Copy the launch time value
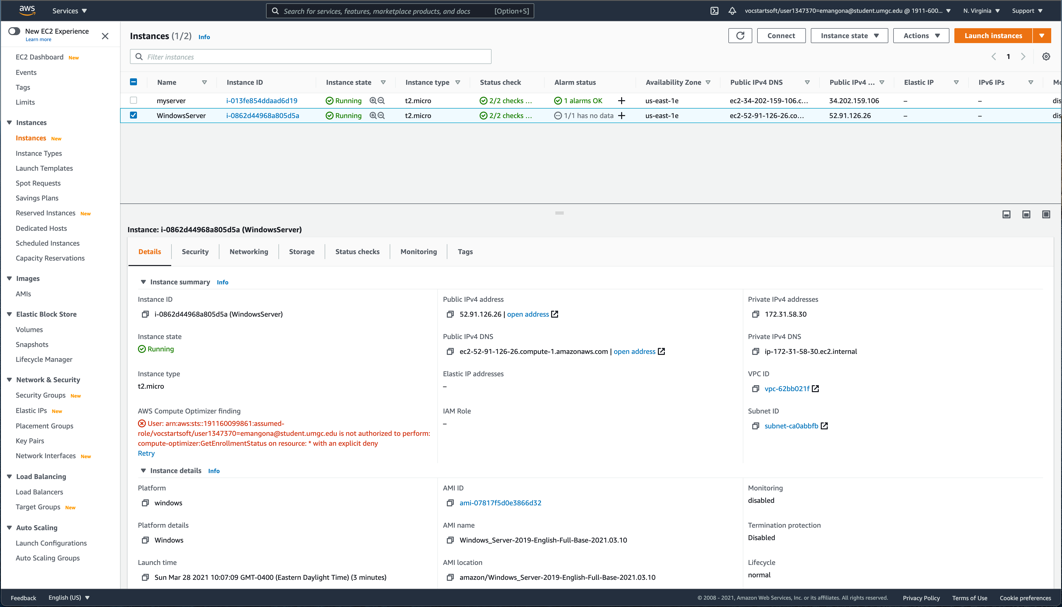This screenshot has height=607, width=1062. [x=145, y=578]
